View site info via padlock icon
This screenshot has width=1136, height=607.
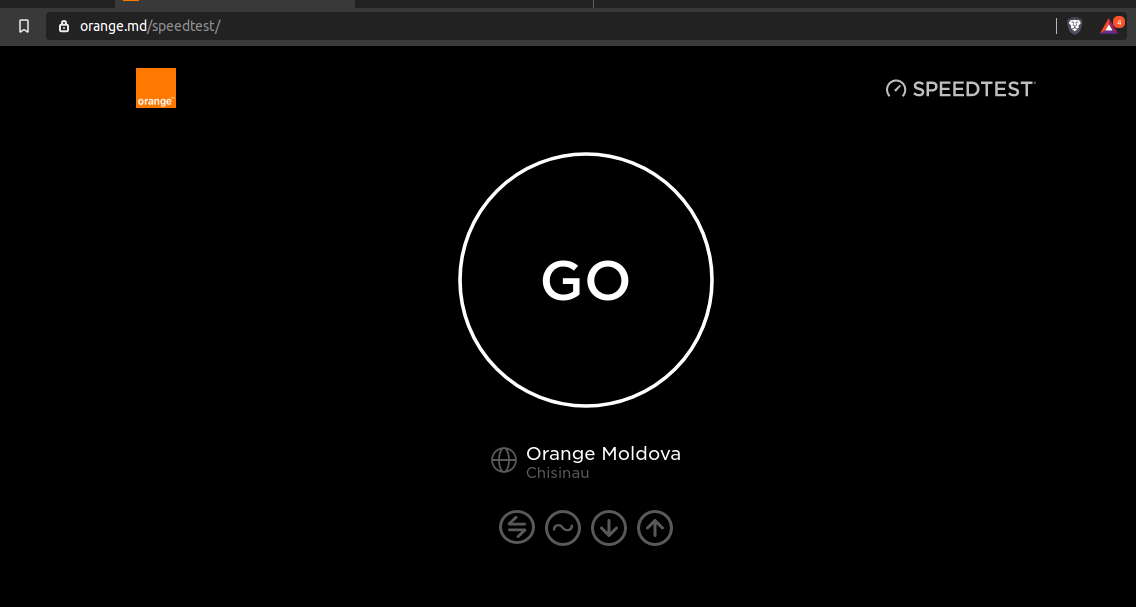(x=64, y=26)
